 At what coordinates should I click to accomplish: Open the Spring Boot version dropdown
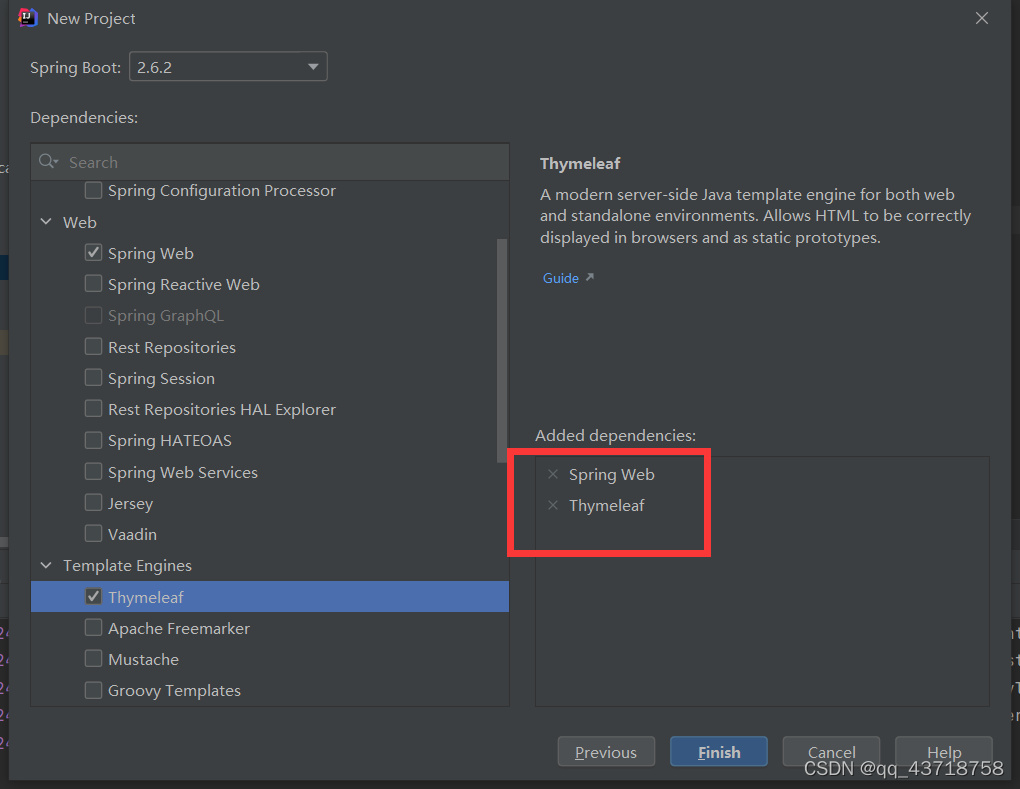point(228,67)
